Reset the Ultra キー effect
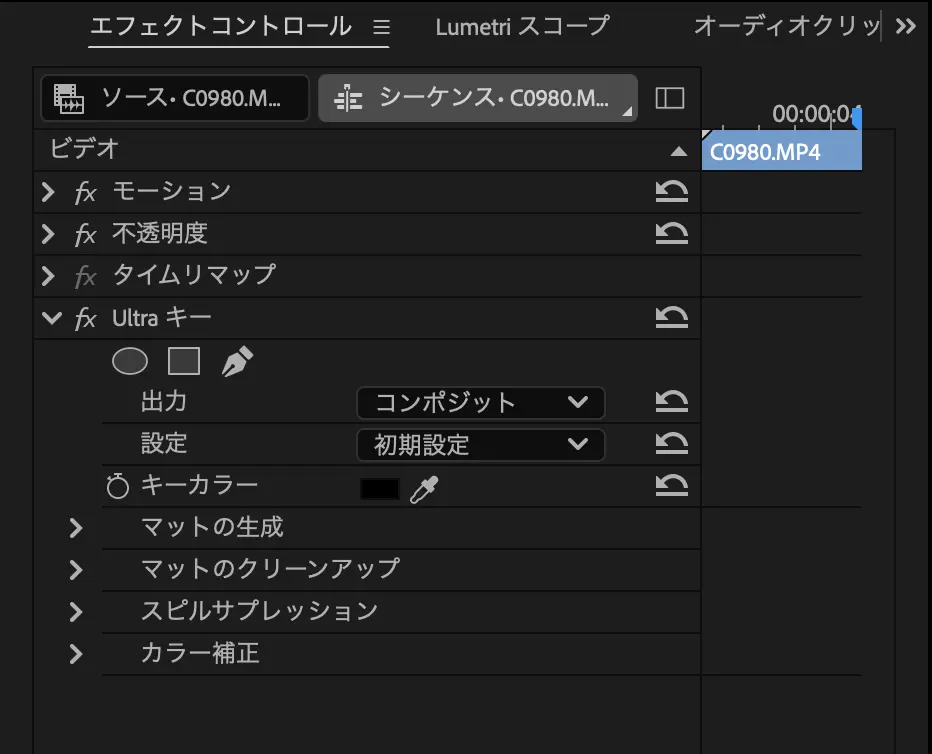This screenshot has width=932, height=754. [x=672, y=318]
